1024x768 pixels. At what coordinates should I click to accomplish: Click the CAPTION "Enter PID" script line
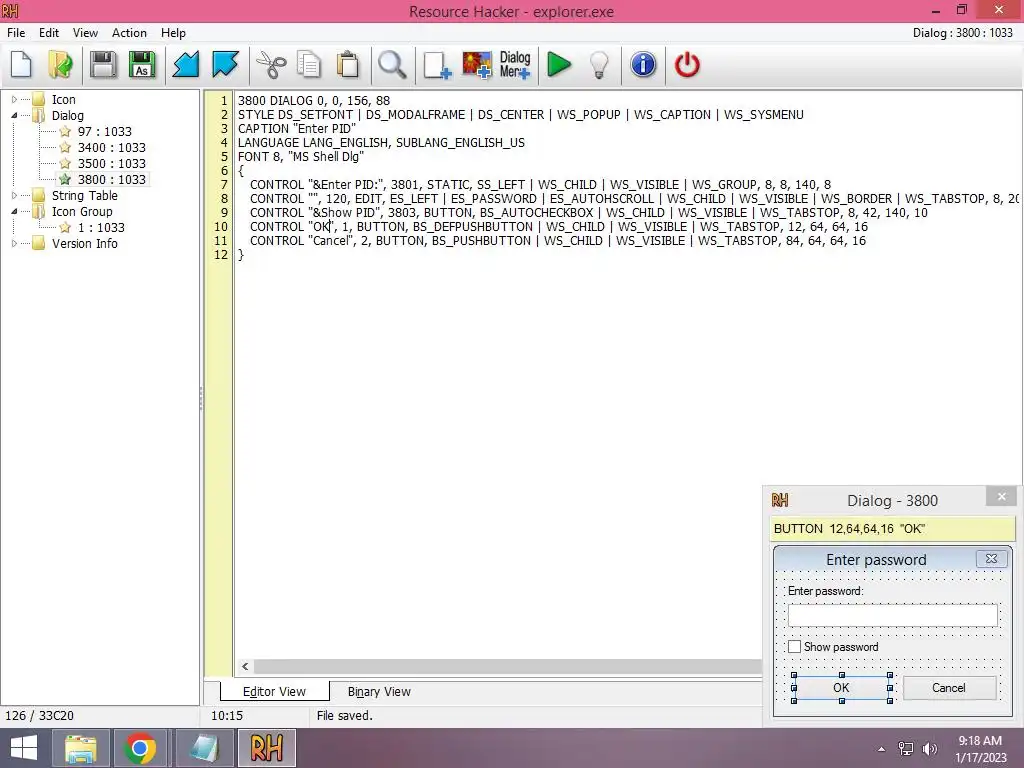(x=297, y=129)
